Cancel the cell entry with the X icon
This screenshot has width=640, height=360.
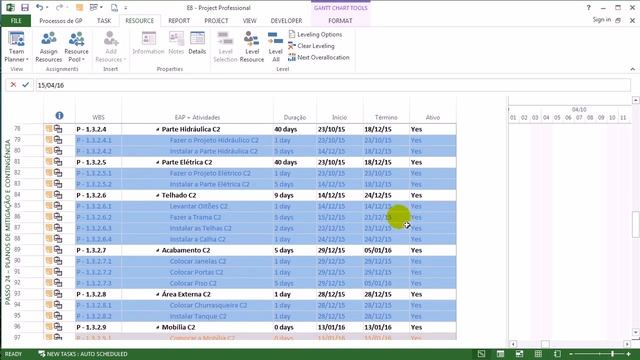point(13,84)
